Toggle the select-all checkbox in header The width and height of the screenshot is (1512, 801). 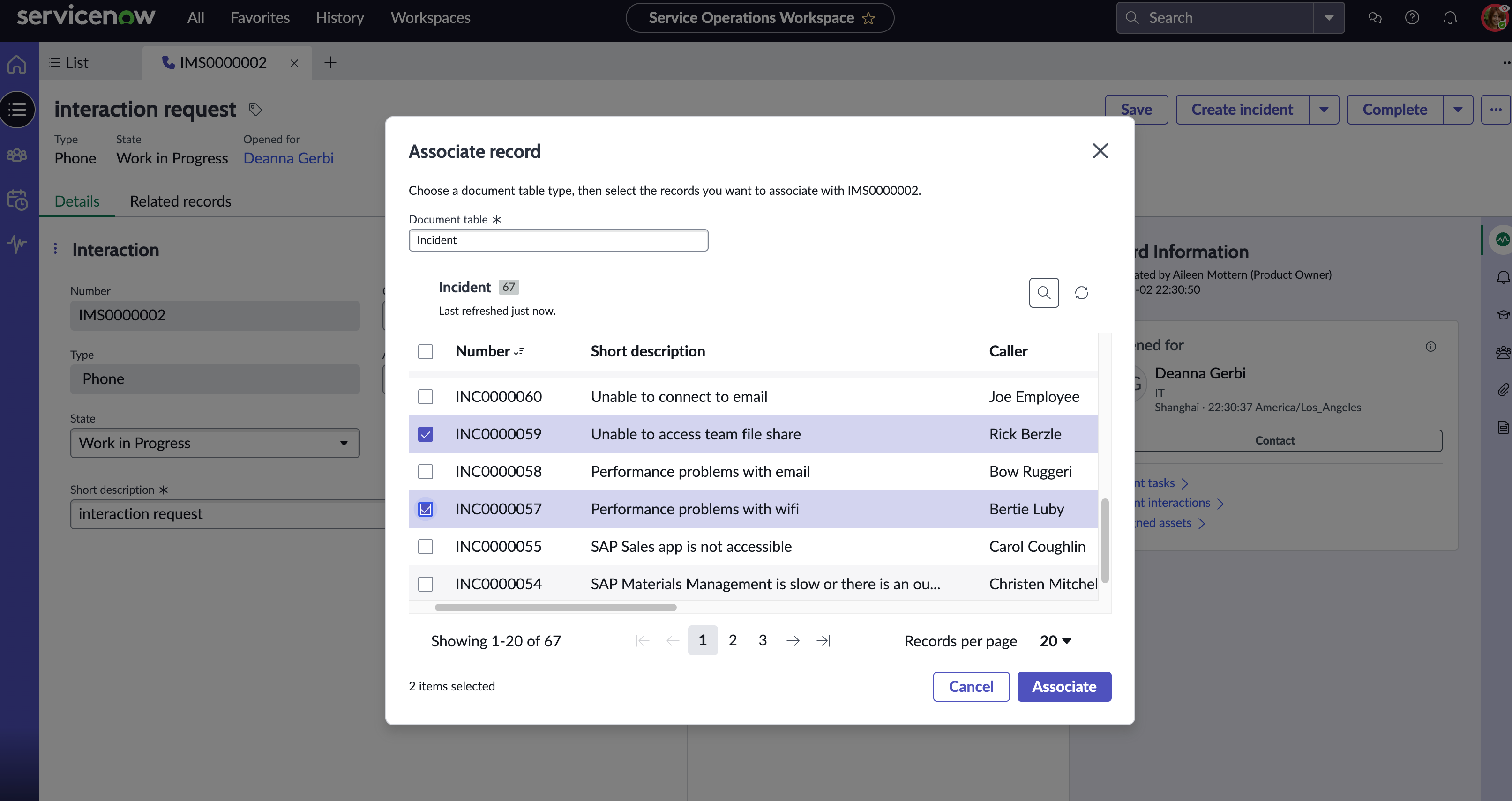pyautogui.click(x=426, y=351)
